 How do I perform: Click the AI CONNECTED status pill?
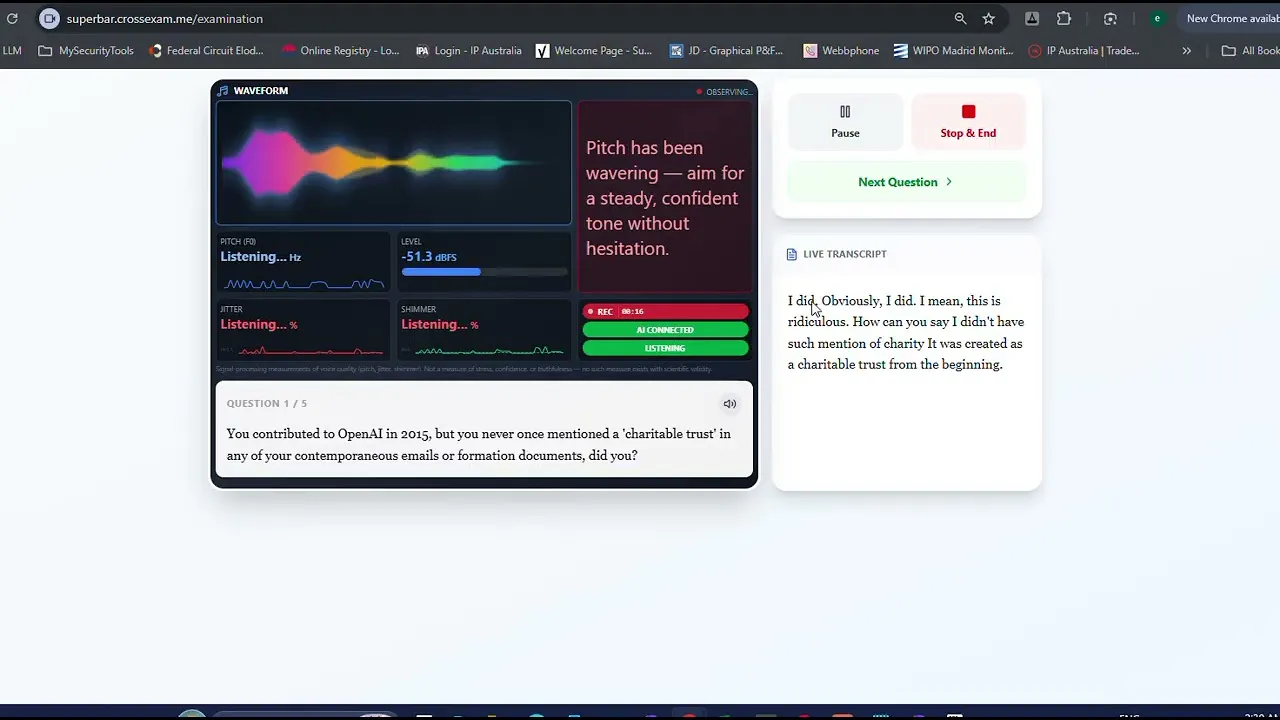click(x=665, y=330)
